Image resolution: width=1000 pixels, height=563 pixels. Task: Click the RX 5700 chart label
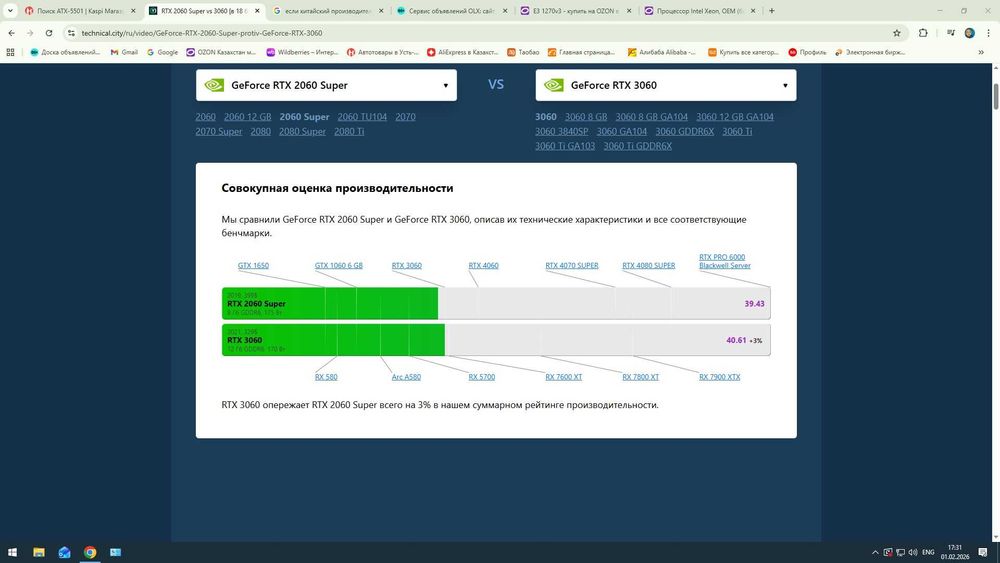[482, 377]
